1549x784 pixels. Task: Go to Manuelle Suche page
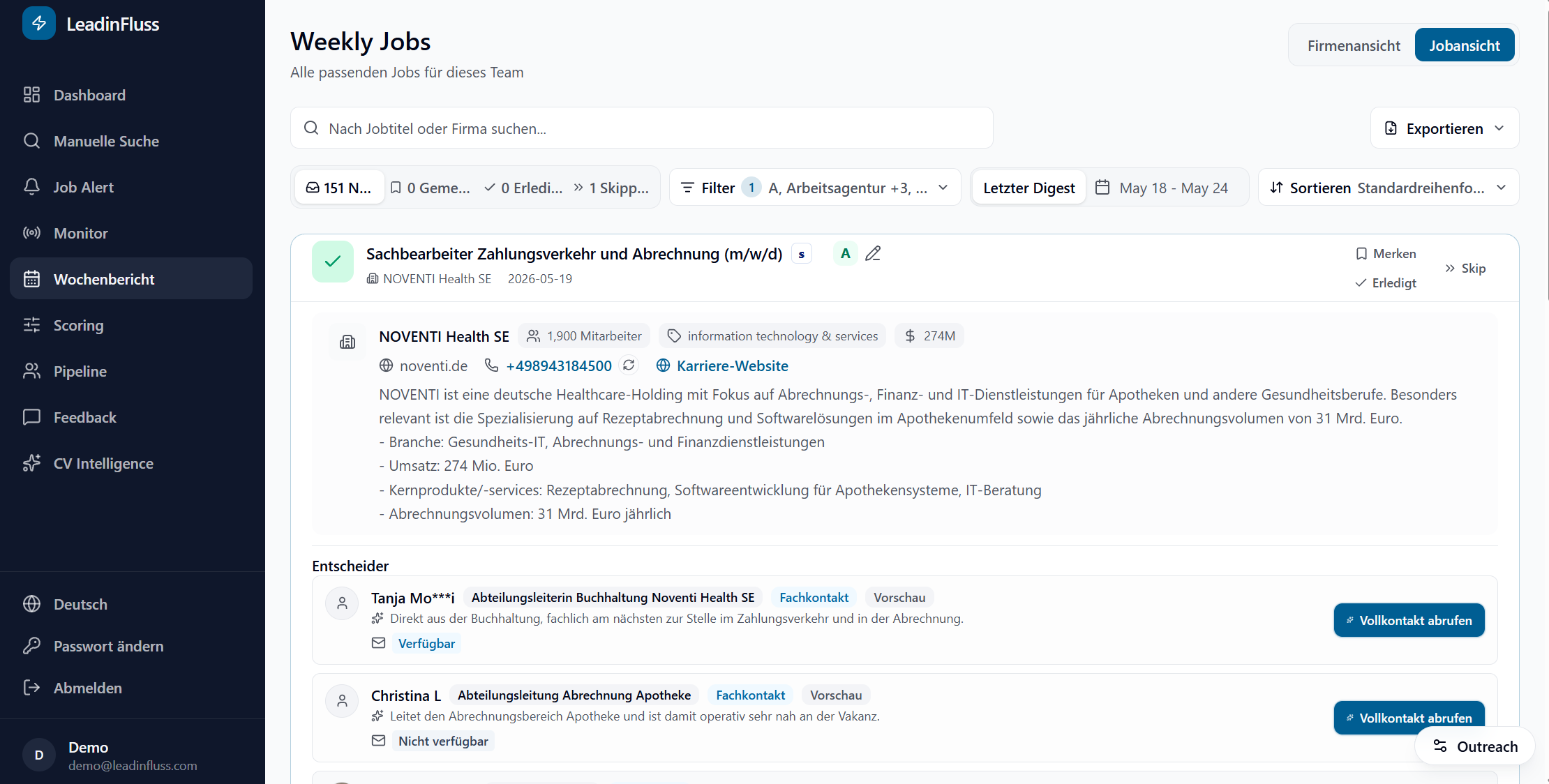131,141
